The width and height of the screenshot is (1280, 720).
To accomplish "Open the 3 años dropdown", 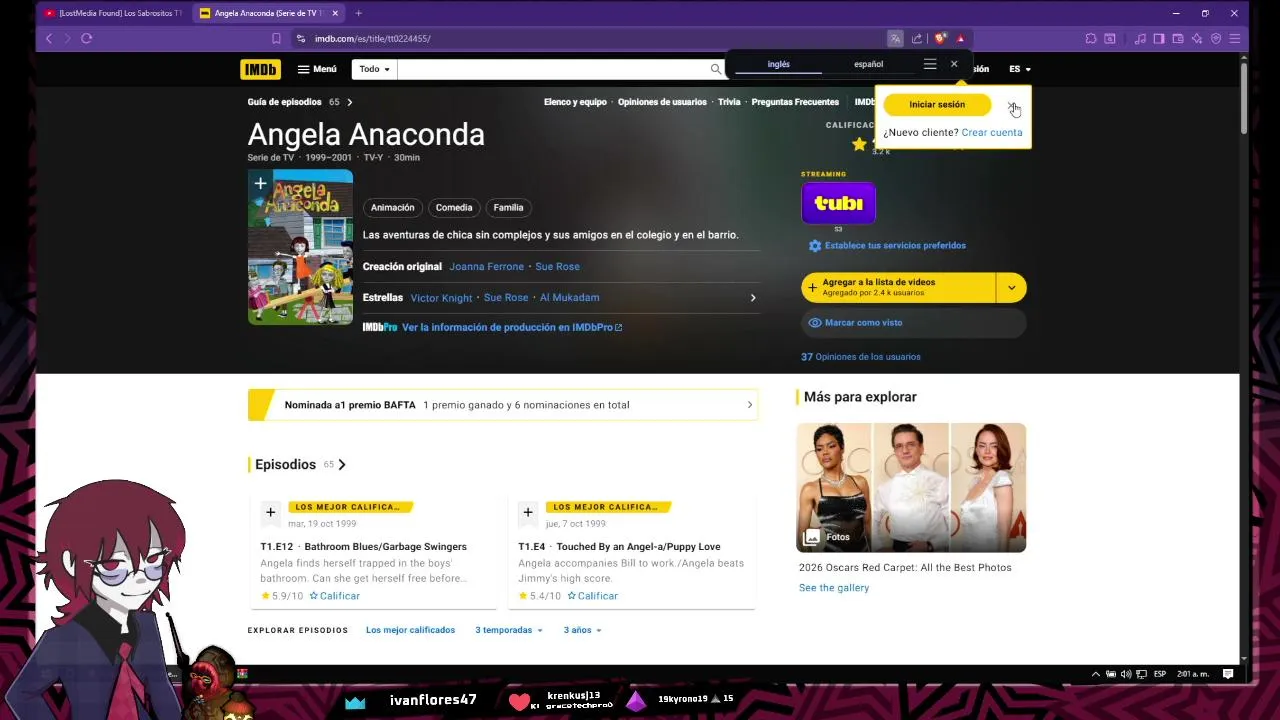I will (582, 630).
